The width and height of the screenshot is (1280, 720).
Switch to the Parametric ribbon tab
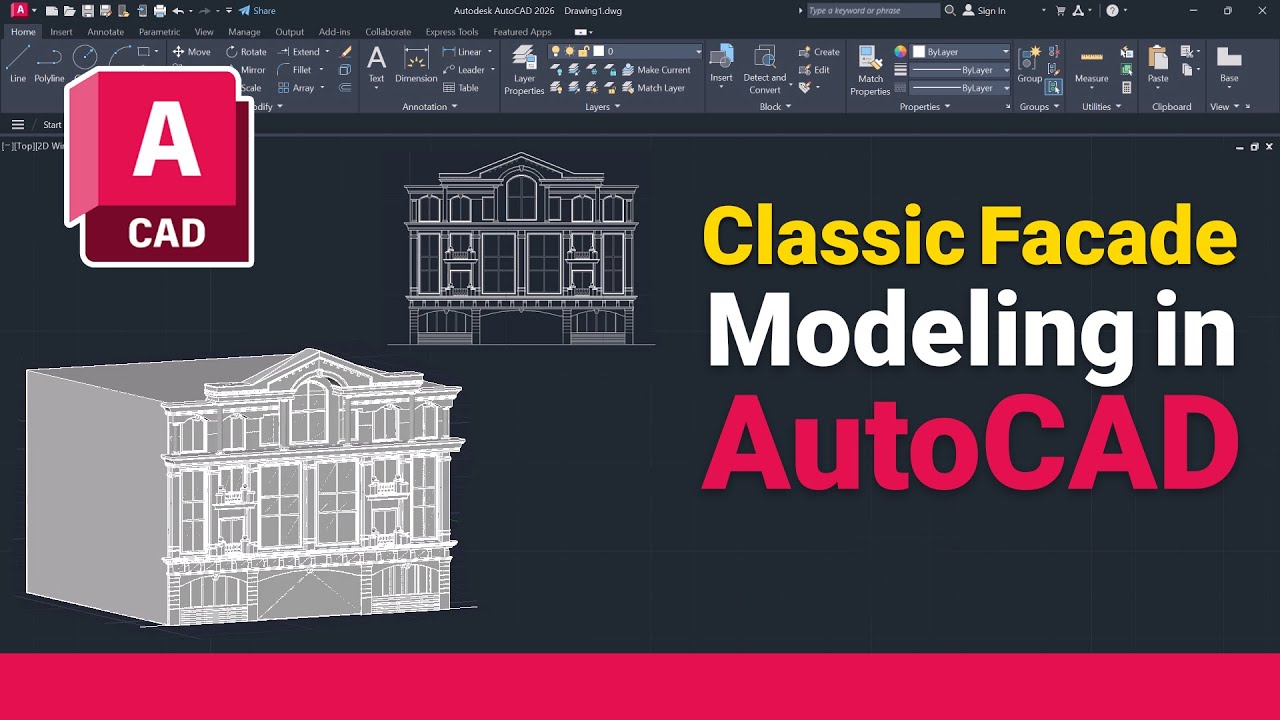(x=160, y=32)
